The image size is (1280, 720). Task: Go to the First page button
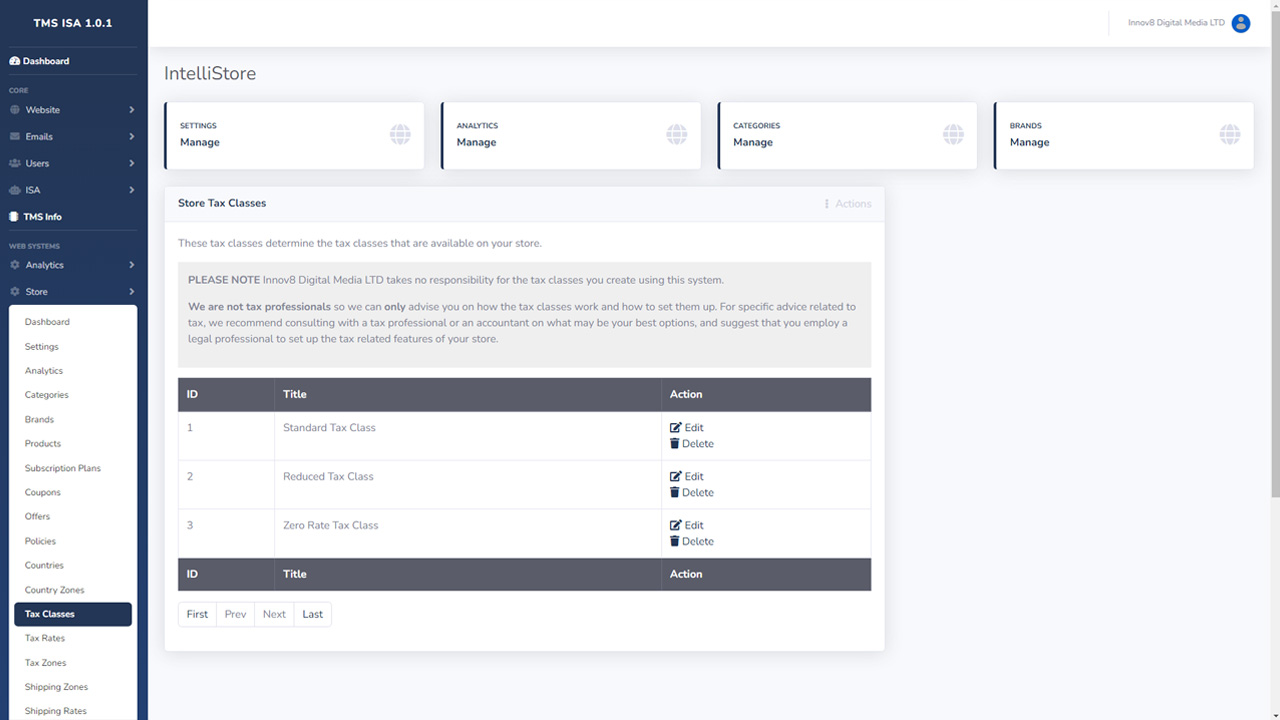[197, 614]
